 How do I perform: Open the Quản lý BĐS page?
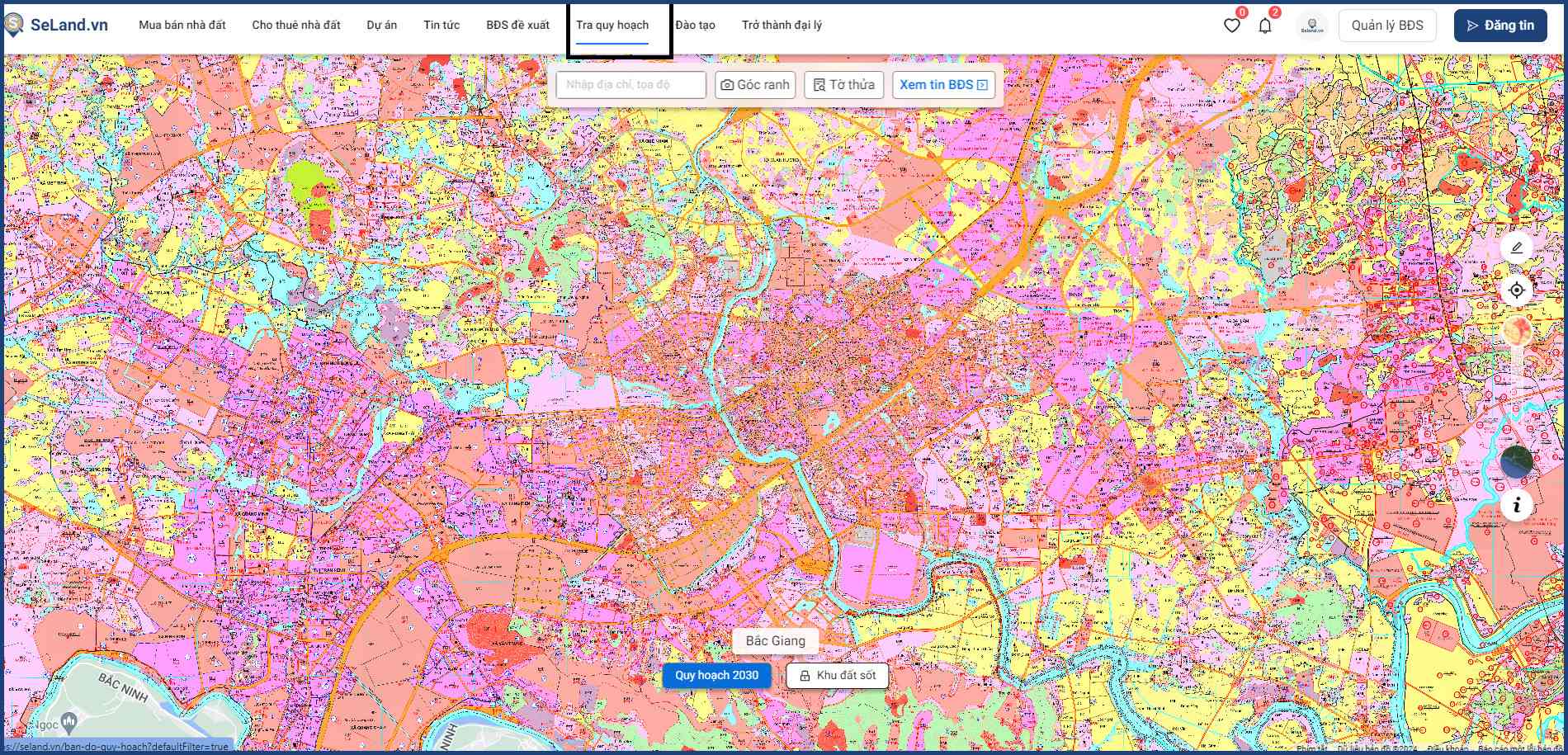(1386, 26)
